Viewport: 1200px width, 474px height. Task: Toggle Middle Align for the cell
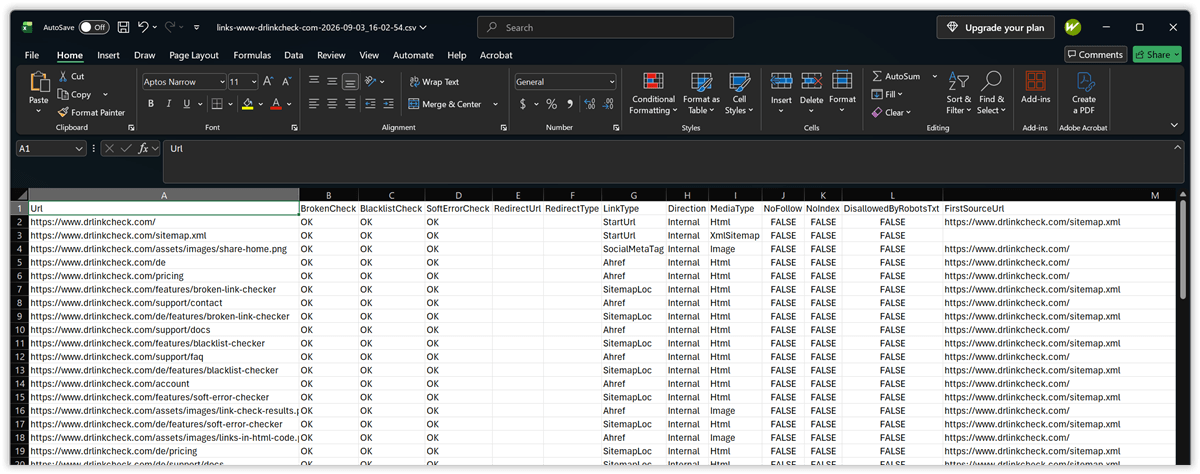tap(332, 81)
